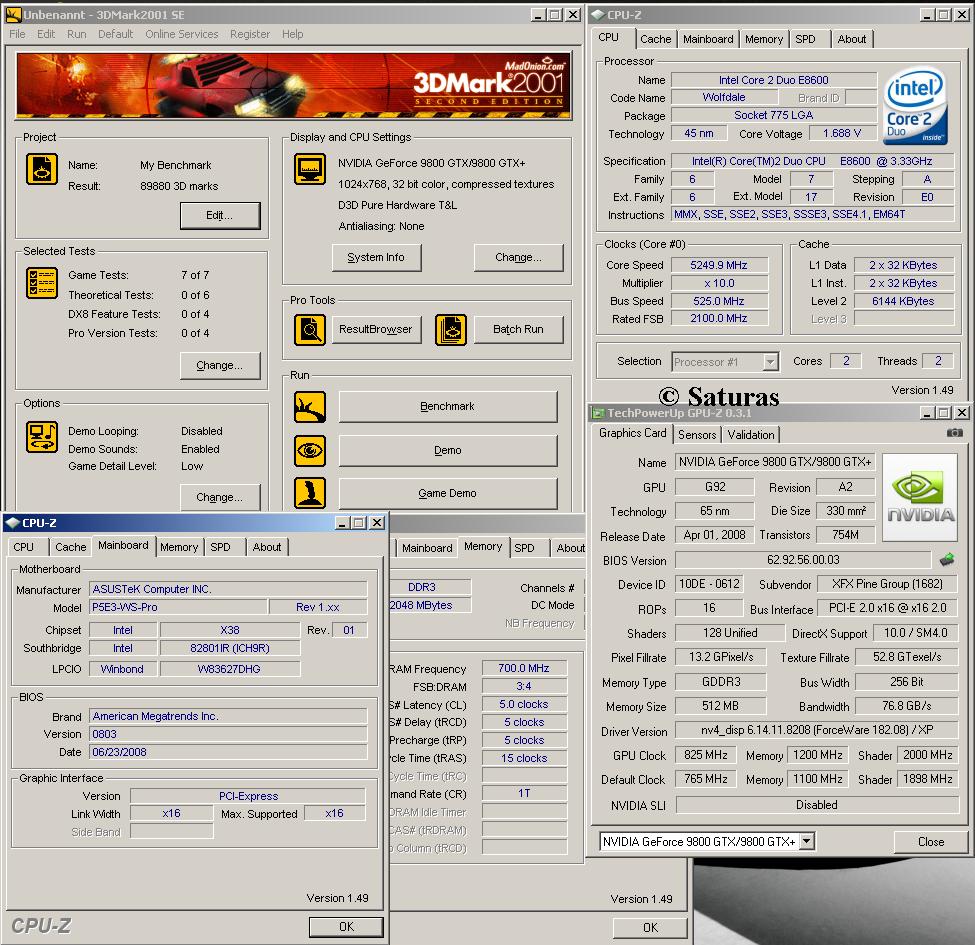Open the Help menu in 3DMark2001
975x945 pixels.
[292, 34]
